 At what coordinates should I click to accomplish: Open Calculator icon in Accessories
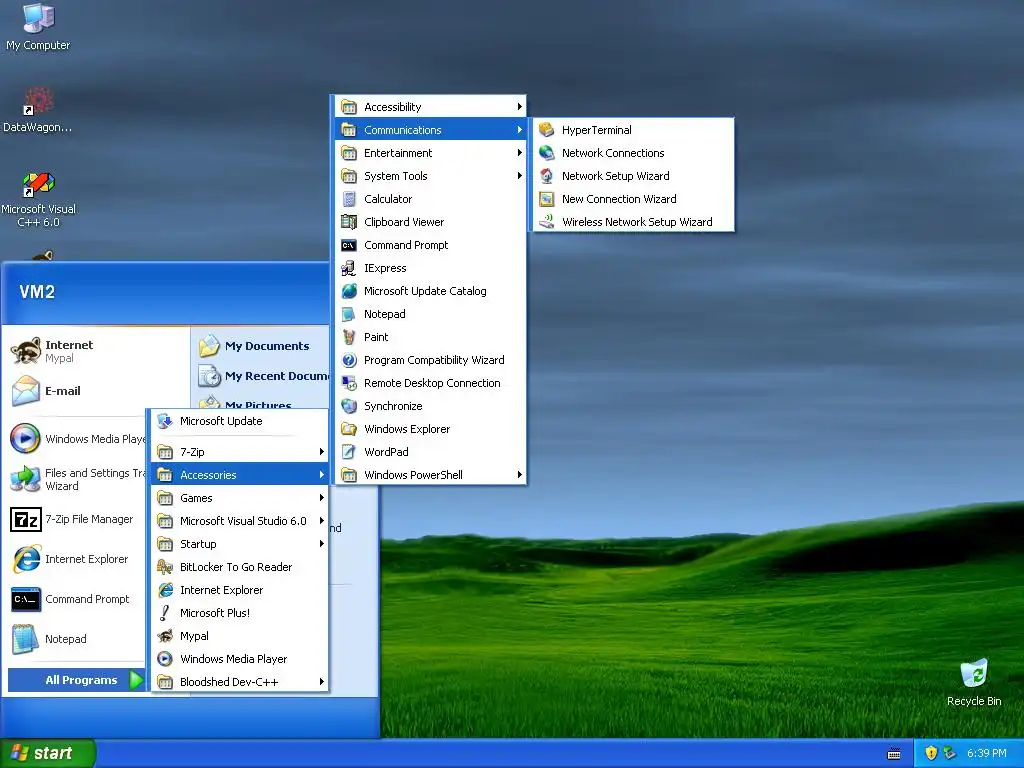click(349, 199)
